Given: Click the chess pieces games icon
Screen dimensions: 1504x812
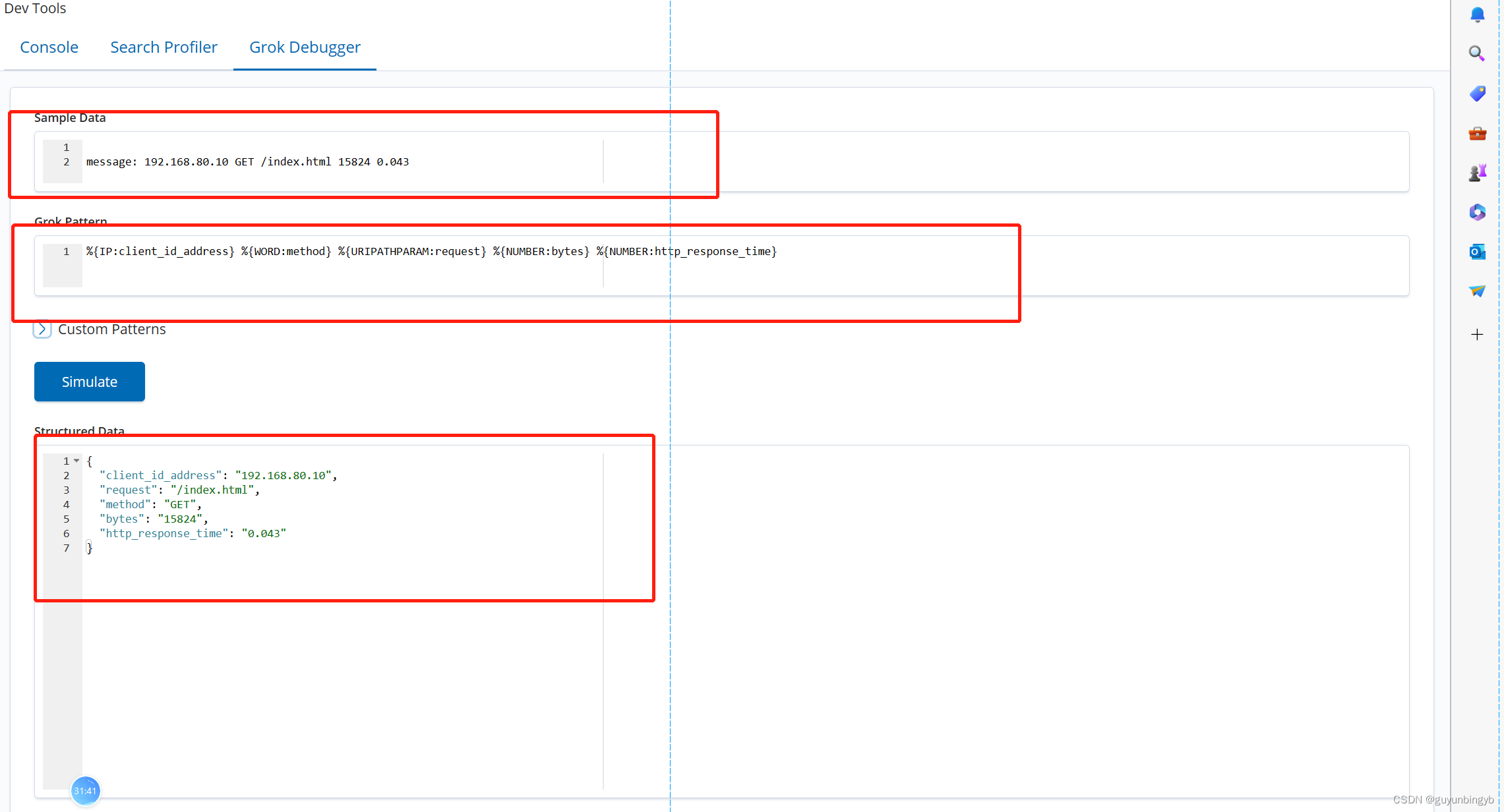Looking at the screenshot, I should (1477, 173).
